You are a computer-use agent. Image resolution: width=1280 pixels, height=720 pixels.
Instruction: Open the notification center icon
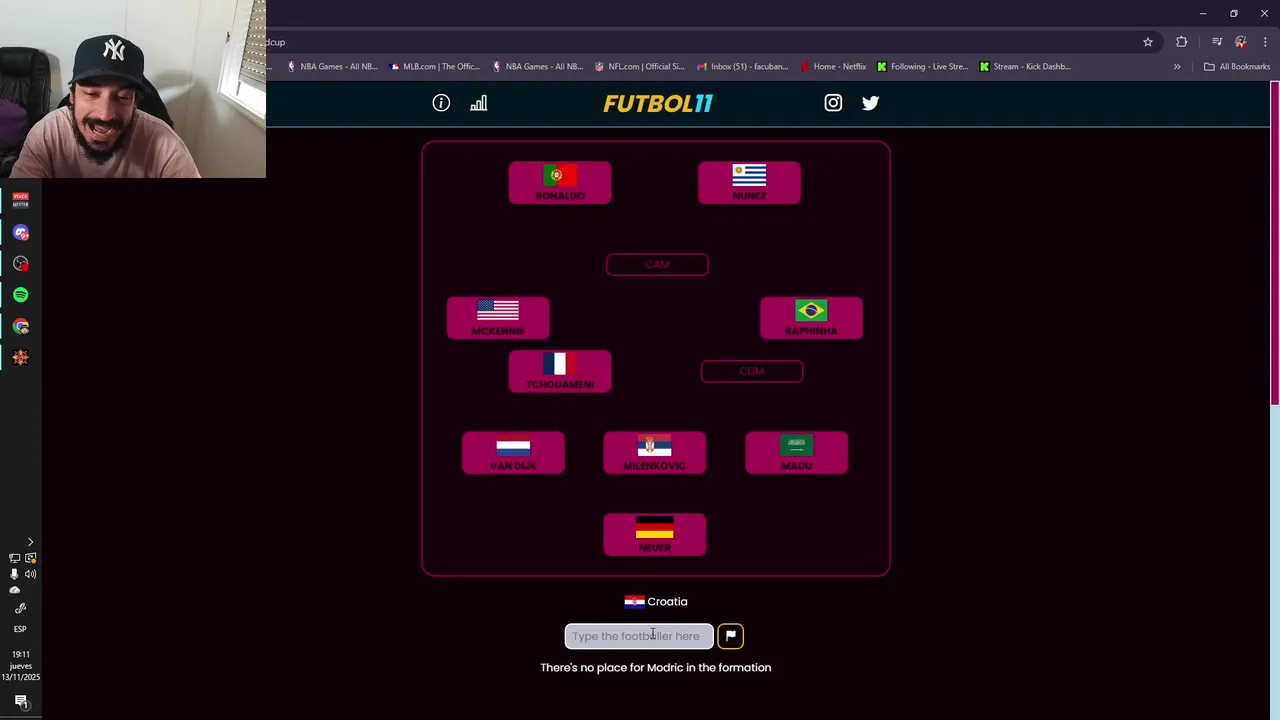(x=21, y=701)
